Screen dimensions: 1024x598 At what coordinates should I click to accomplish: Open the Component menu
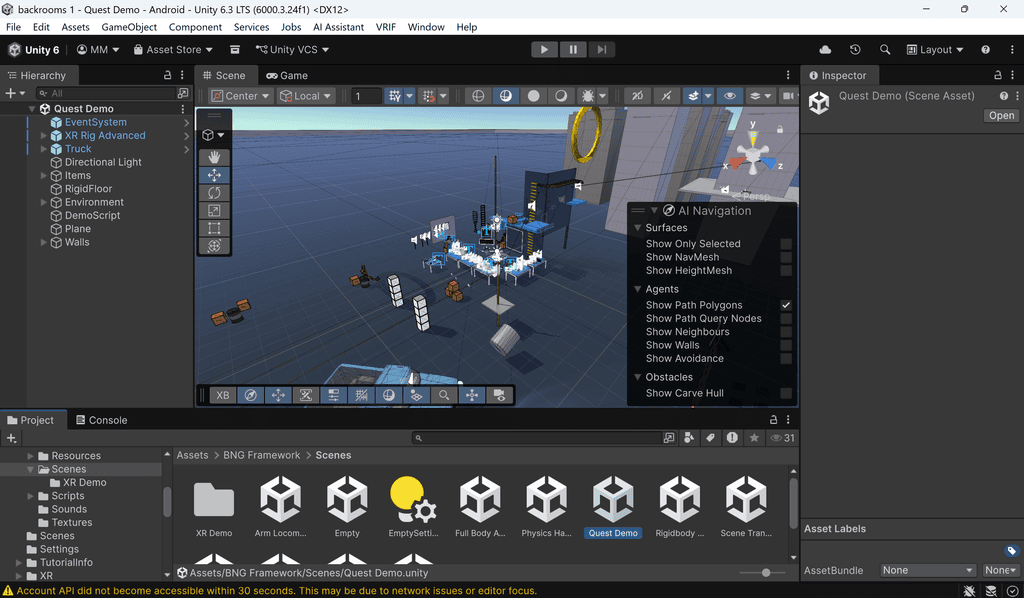pos(195,27)
